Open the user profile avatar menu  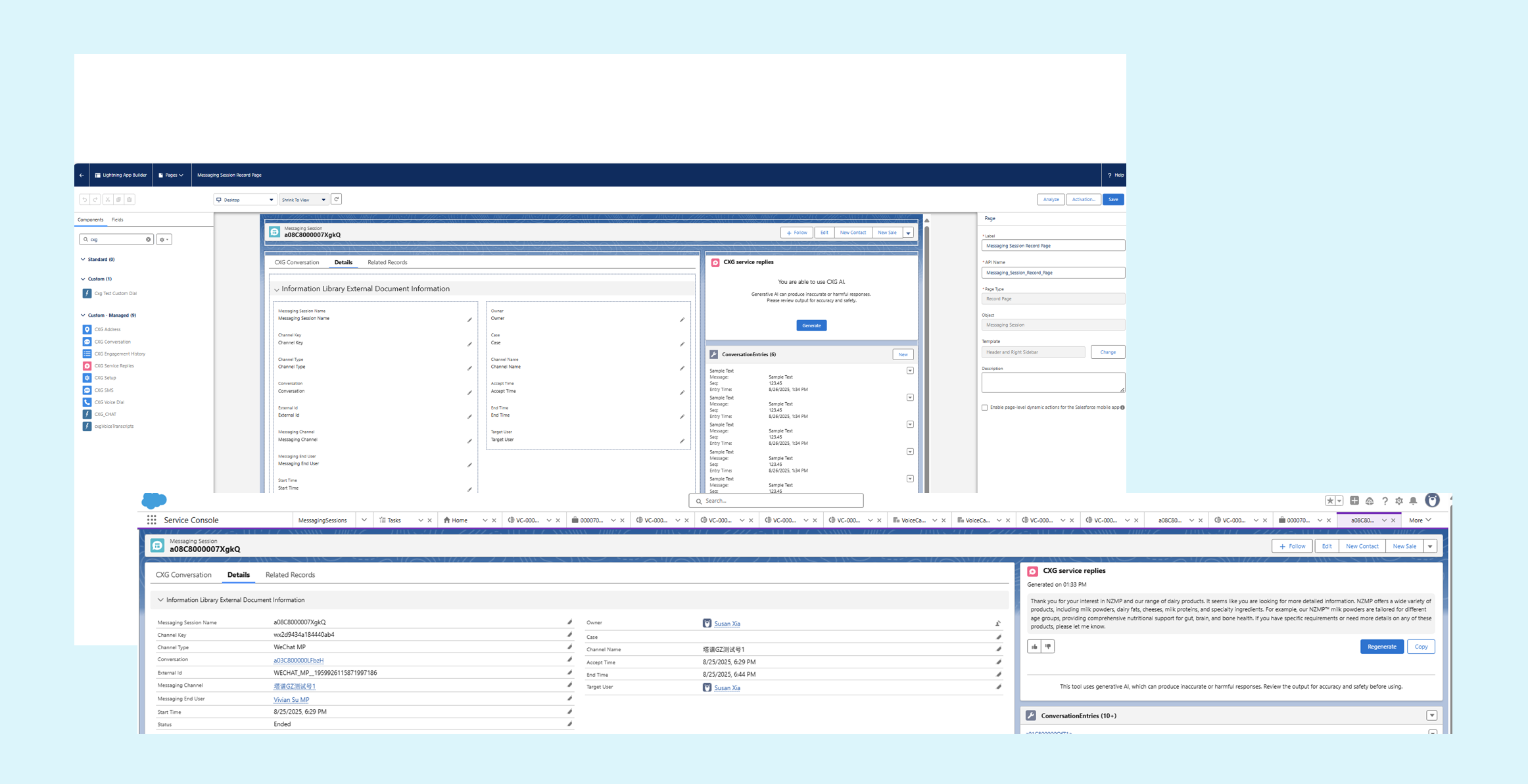(x=1432, y=500)
